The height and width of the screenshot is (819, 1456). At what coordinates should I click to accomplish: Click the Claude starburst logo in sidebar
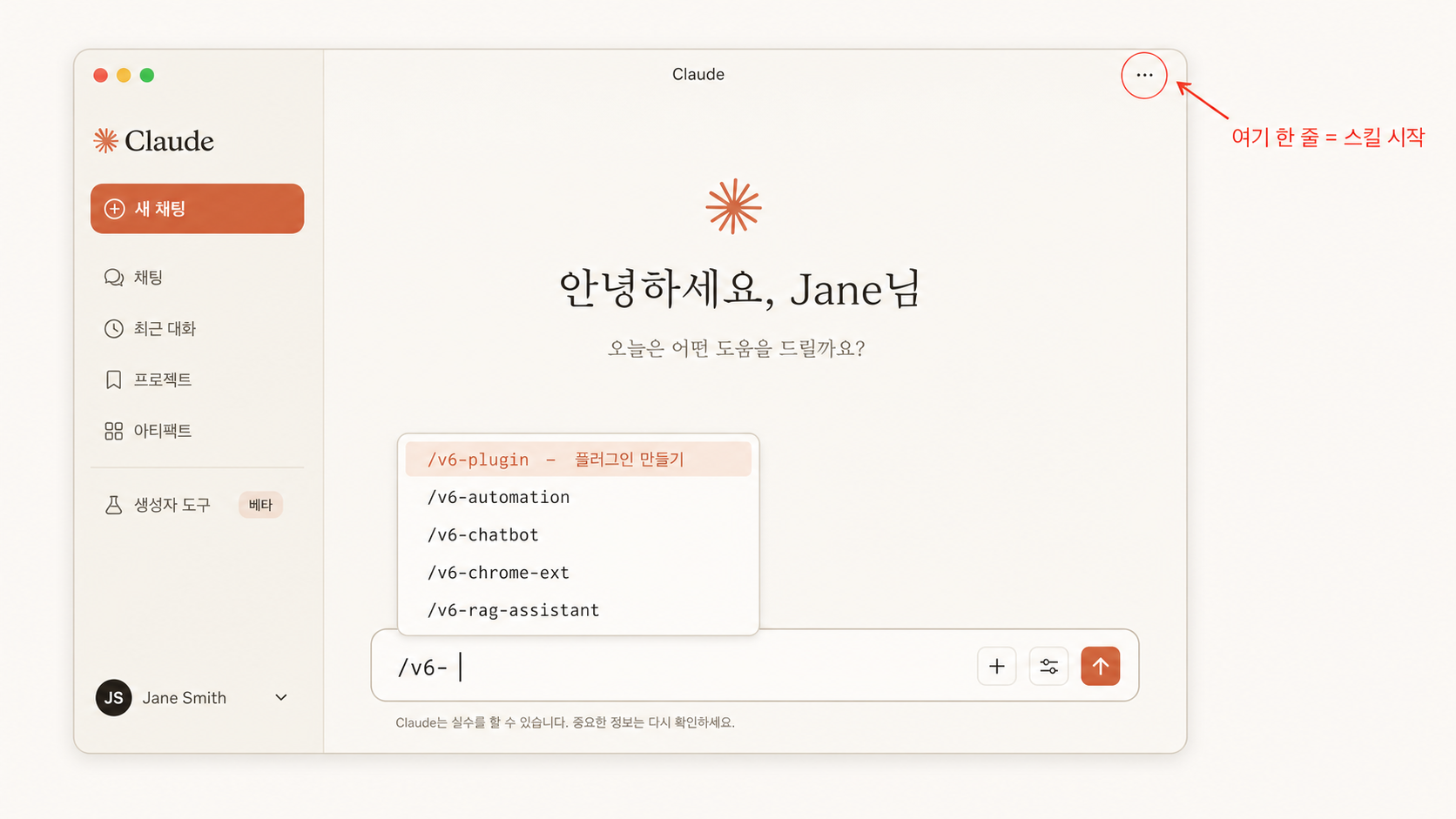click(x=105, y=141)
